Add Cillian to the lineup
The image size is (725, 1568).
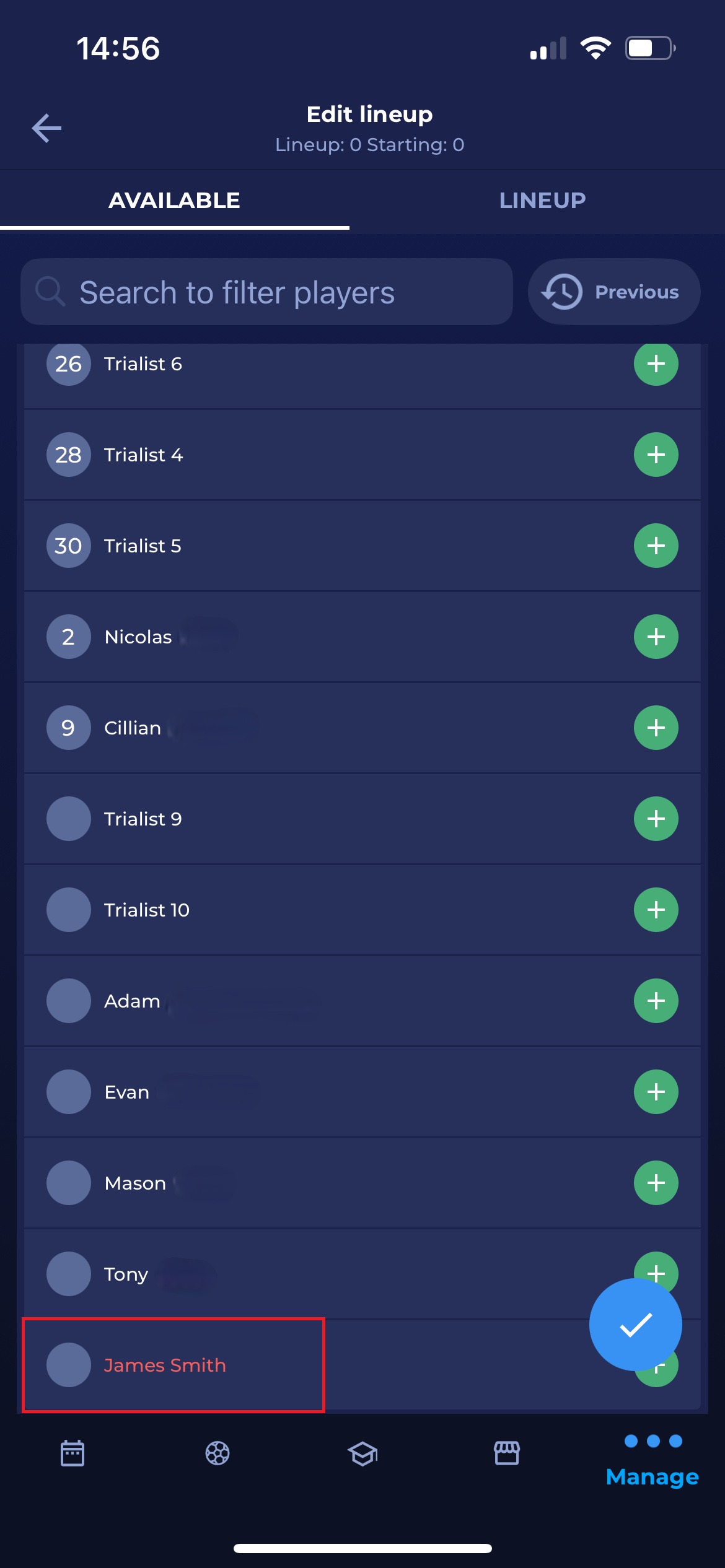pos(656,728)
